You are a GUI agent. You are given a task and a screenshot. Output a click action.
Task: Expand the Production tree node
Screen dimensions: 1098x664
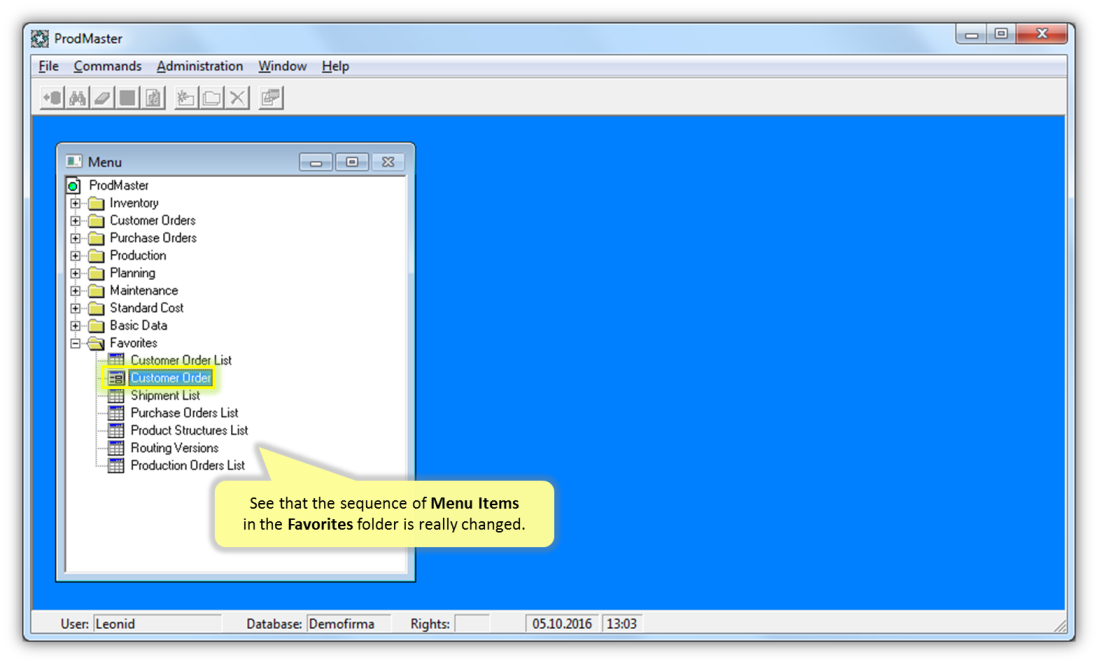76,256
